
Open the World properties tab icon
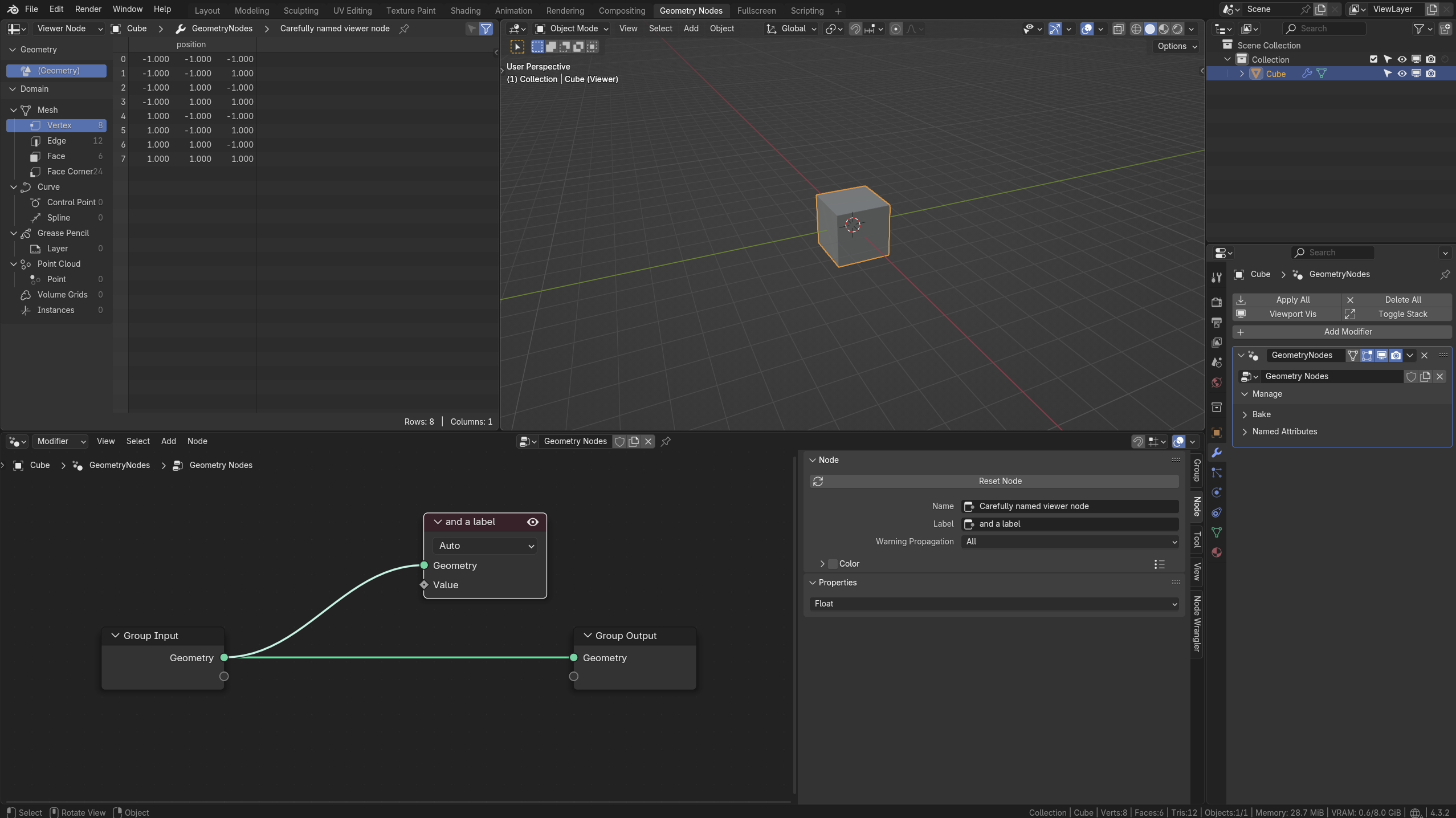pyautogui.click(x=1217, y=382)
